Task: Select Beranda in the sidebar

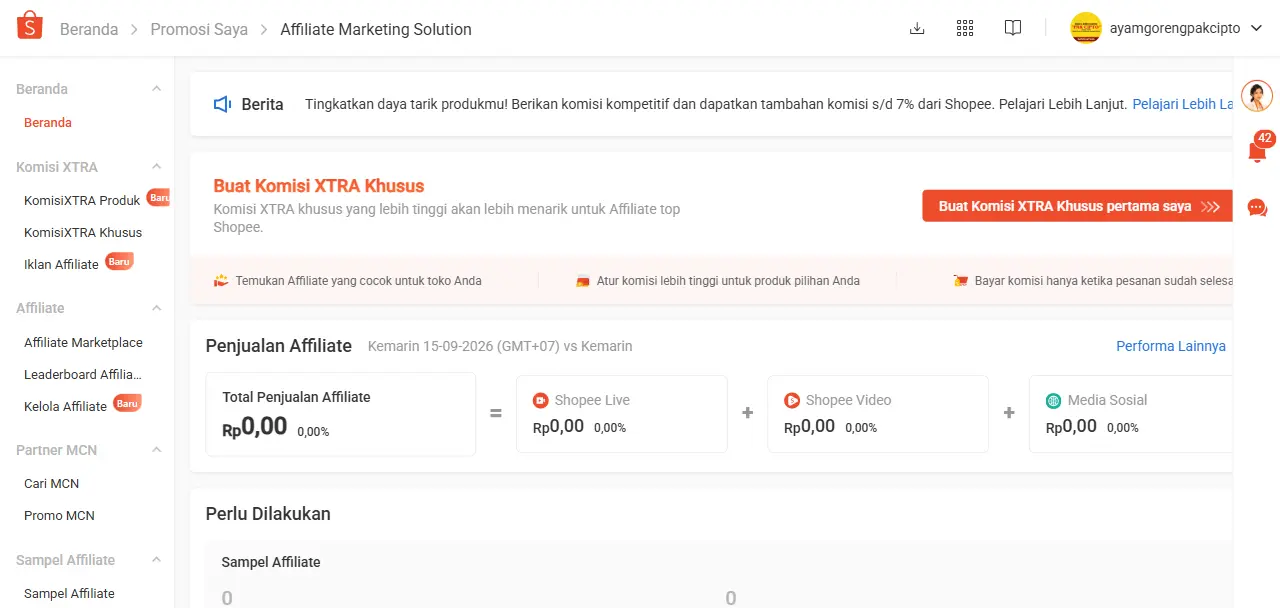Action: point(48,123)
